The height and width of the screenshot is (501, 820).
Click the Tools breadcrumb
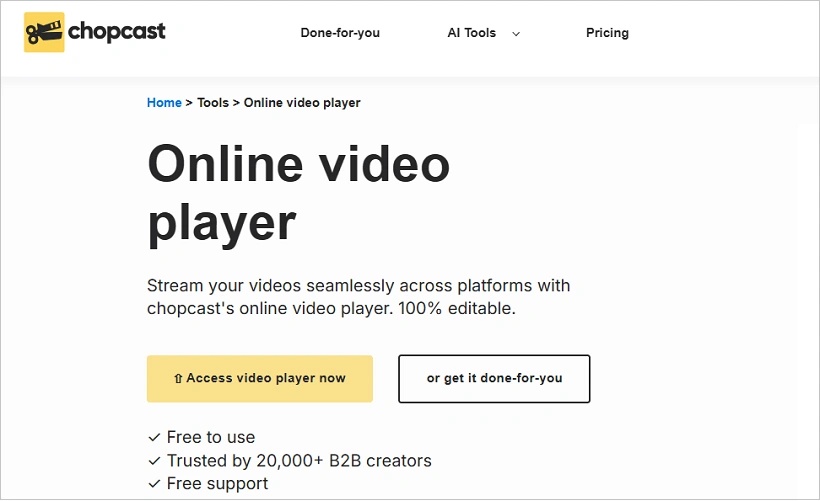point(213,103)
